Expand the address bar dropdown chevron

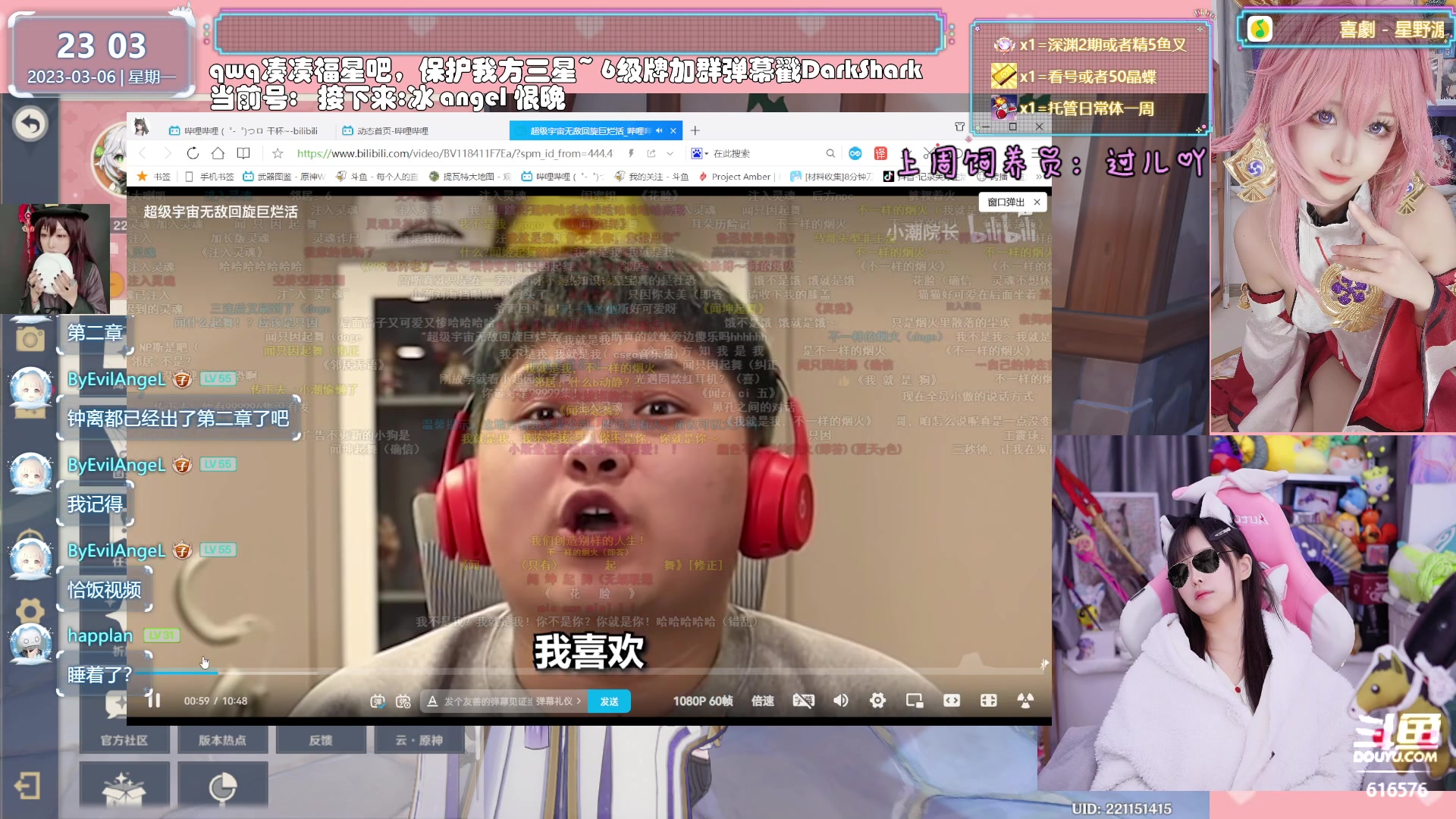point(670,153)
